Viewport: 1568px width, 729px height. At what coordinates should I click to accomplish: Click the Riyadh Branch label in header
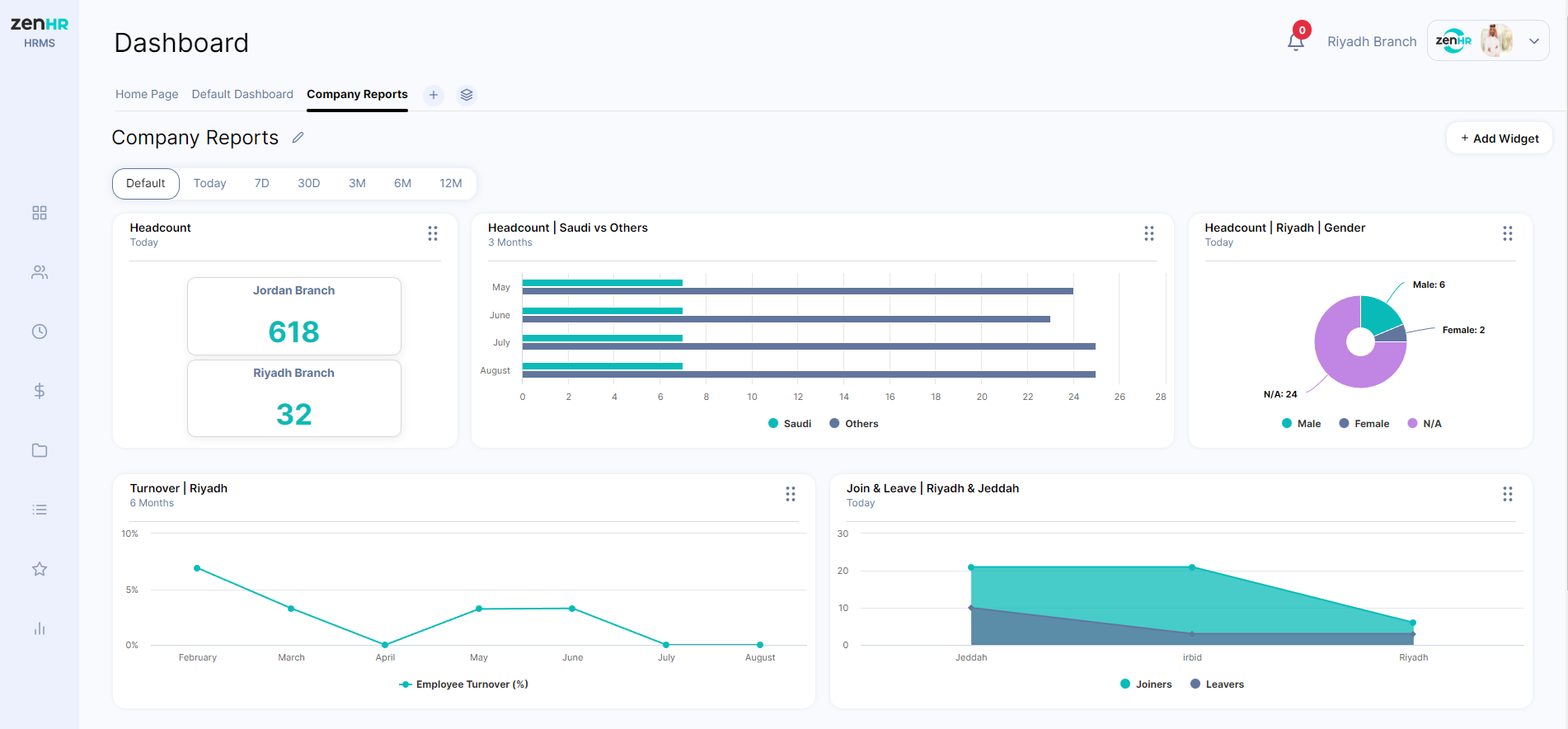click(1372, 41)
